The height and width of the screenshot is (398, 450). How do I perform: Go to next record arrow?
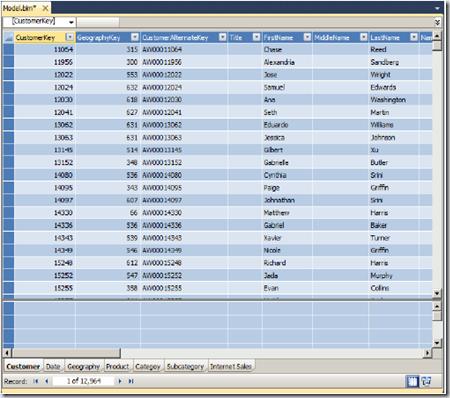pos(120,381)
